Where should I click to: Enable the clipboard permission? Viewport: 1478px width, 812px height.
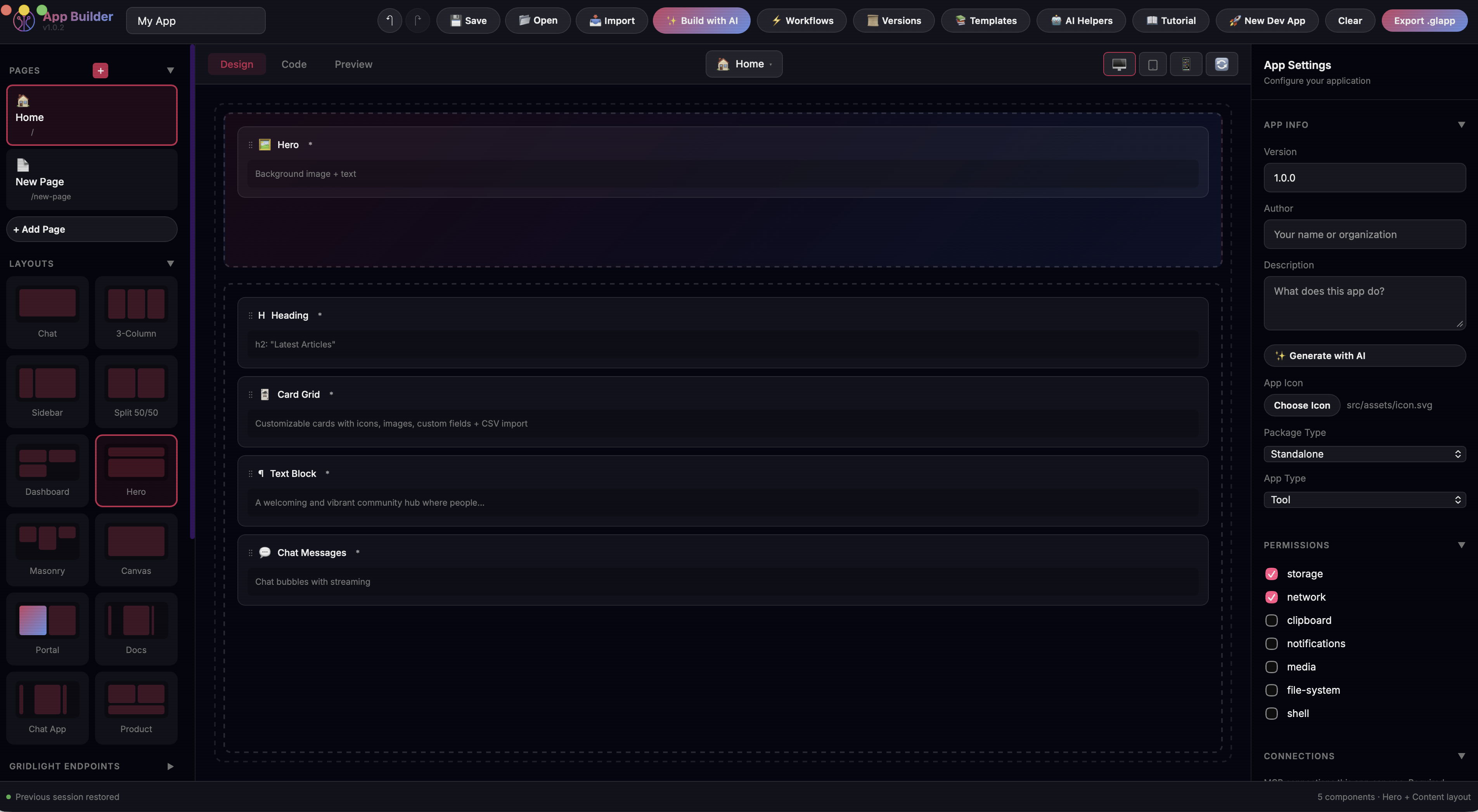1272,620
